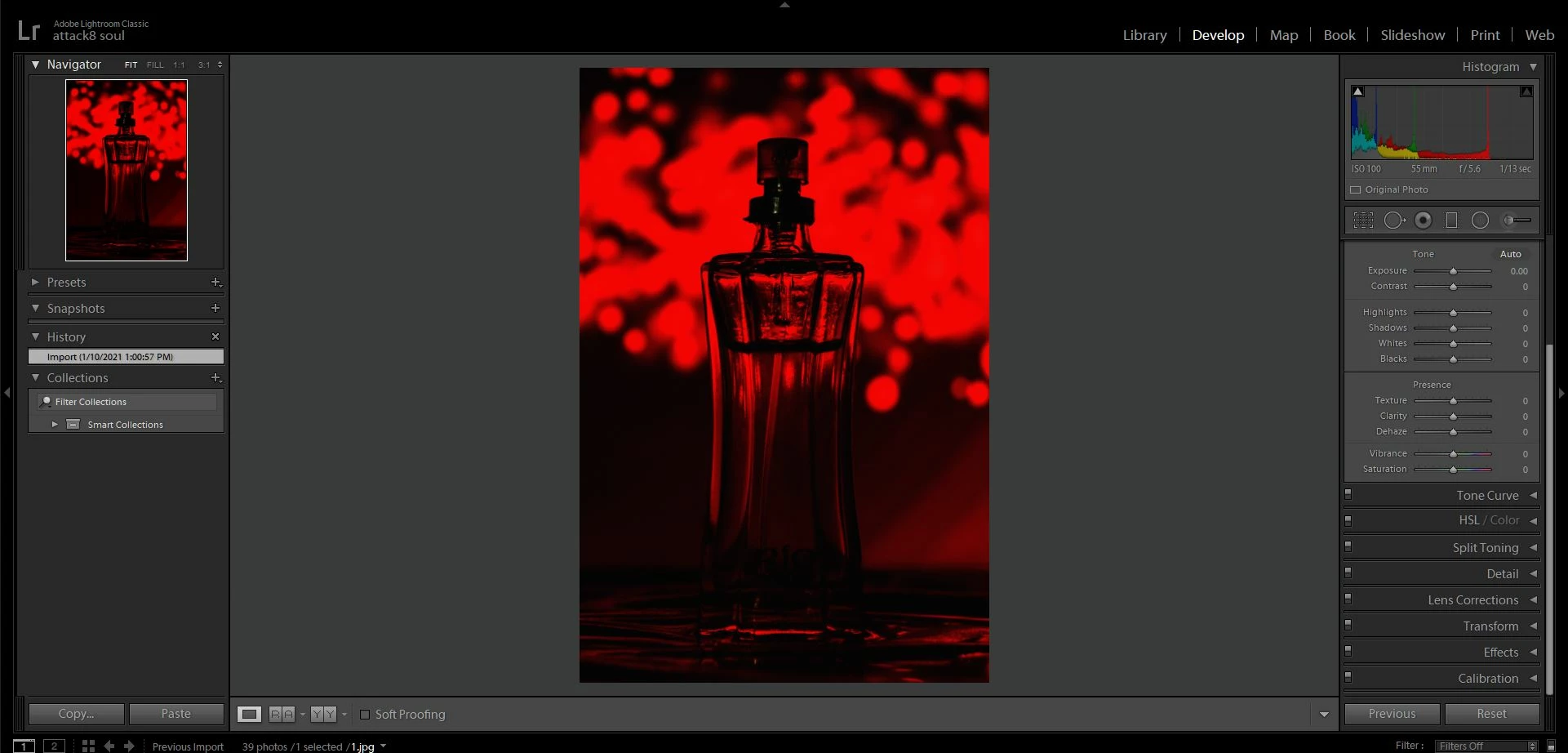Enable Soft Proofing checkbox
1568x753 pixels.
(365, 715)
